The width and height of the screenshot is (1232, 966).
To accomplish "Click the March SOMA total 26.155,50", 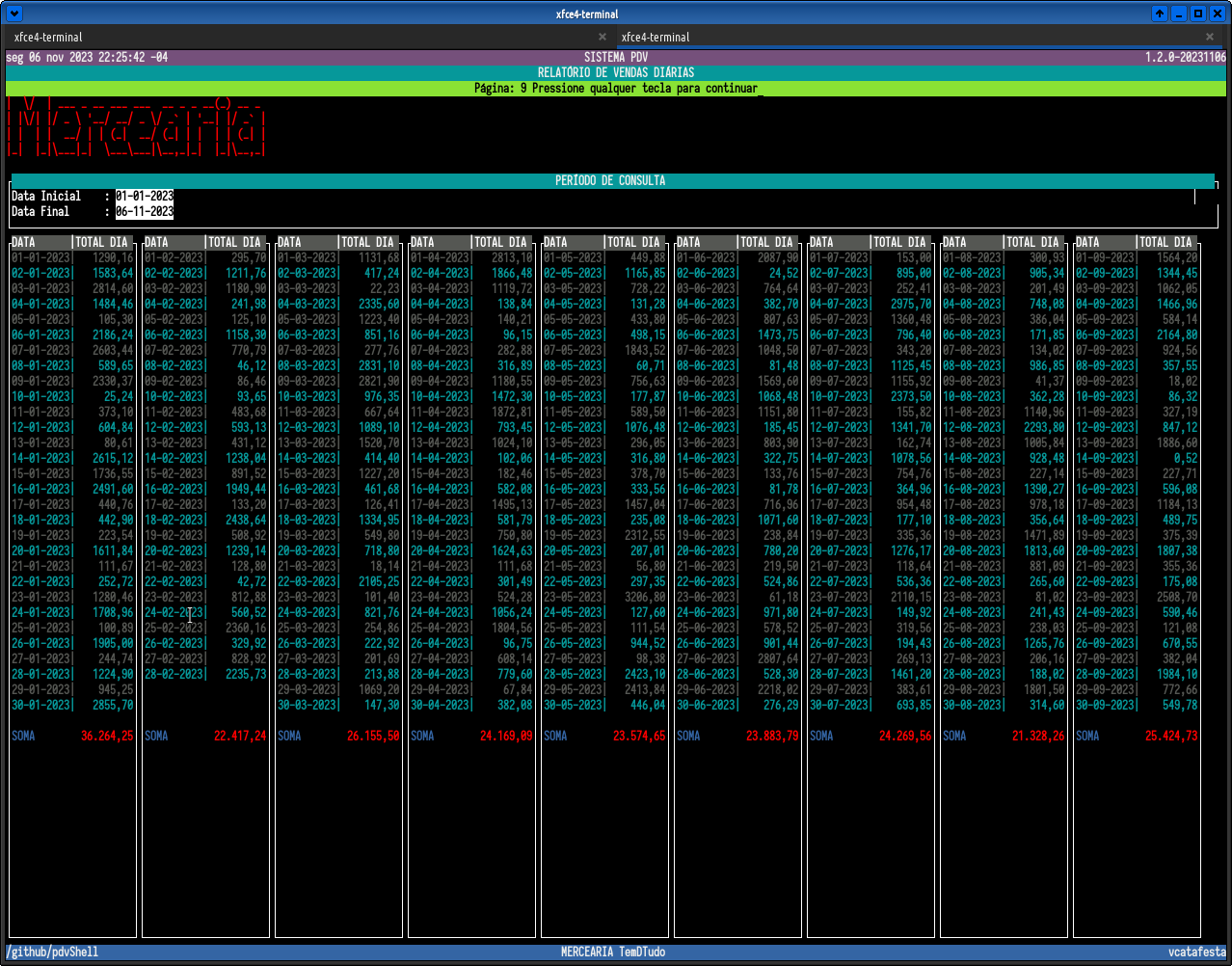I will coord(373,736).
